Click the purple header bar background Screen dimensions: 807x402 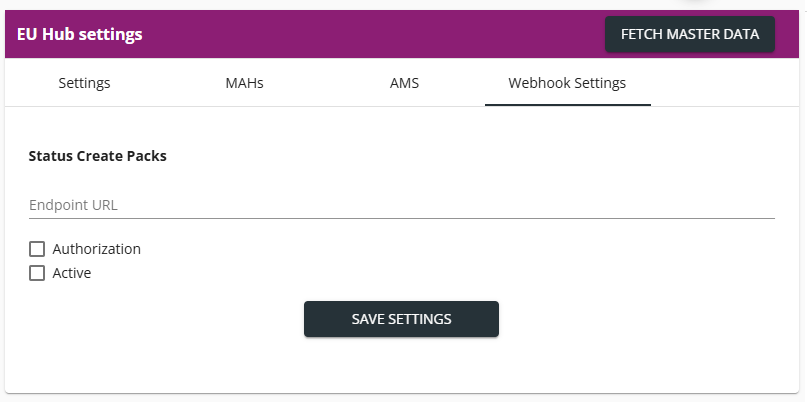371,34
